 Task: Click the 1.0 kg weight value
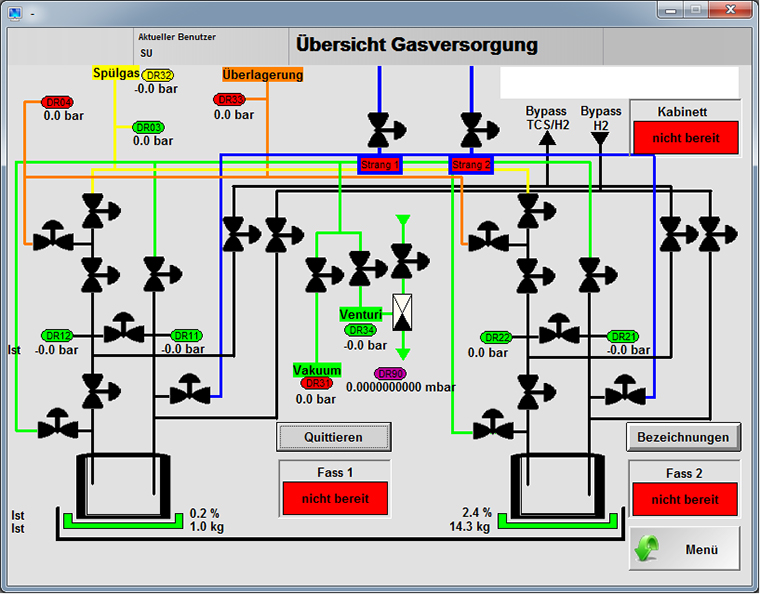(x=207, y=526)
